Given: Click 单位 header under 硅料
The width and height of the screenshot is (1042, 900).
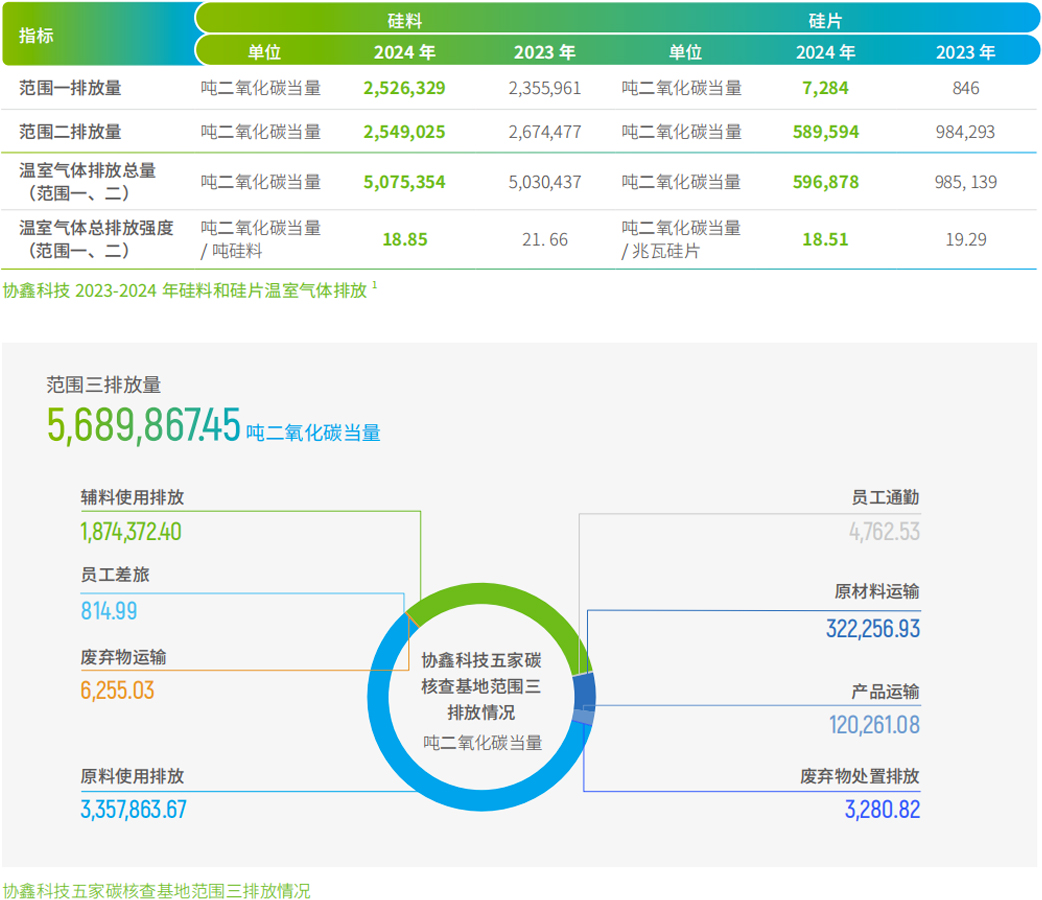Looking at the screenshot, I should point(264,52).
